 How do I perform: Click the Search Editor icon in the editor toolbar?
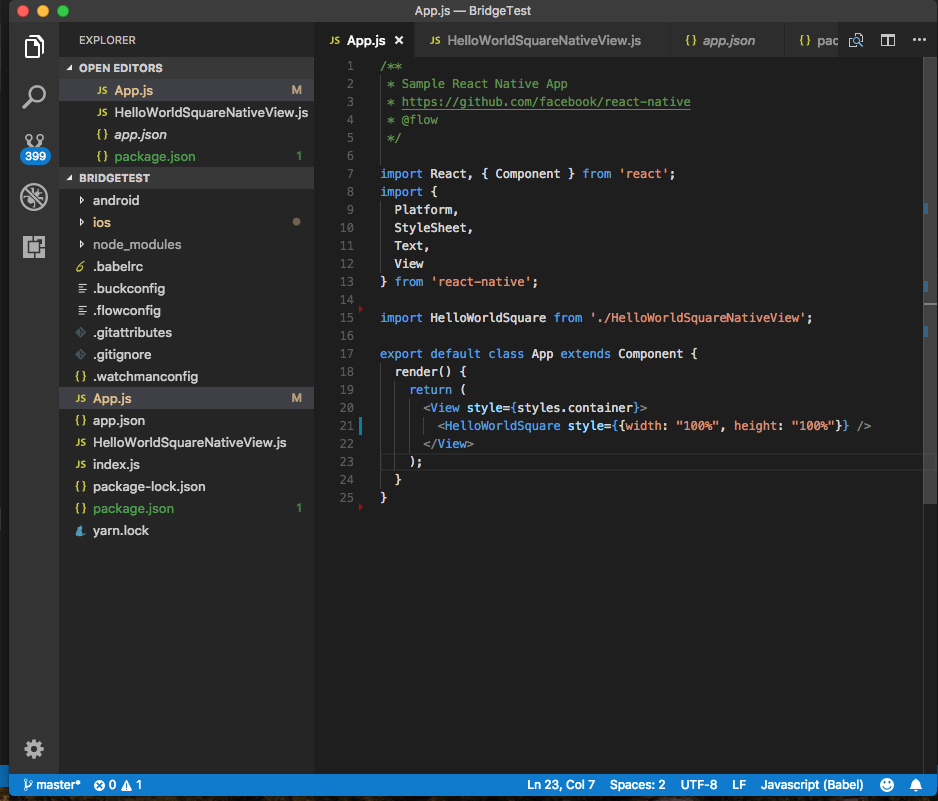pyautogui.click(x=856, y=39)
